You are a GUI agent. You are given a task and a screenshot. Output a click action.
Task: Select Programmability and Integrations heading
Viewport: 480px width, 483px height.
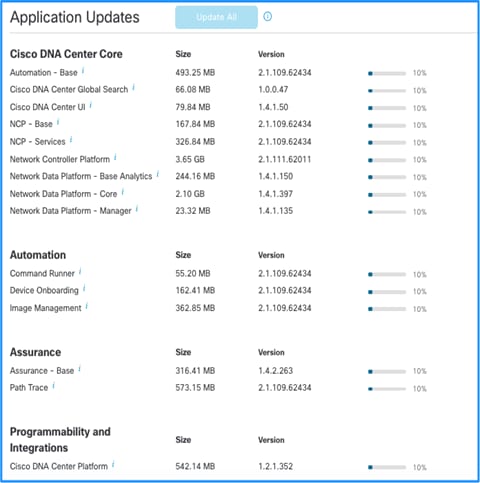[60, 440]
